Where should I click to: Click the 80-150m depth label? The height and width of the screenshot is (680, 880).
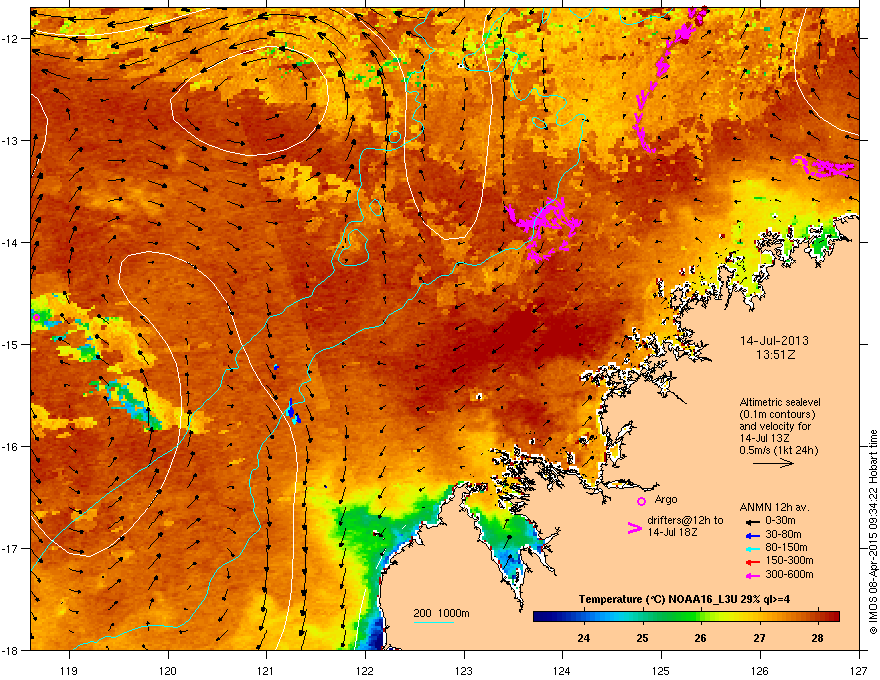[x=786, y=547]
